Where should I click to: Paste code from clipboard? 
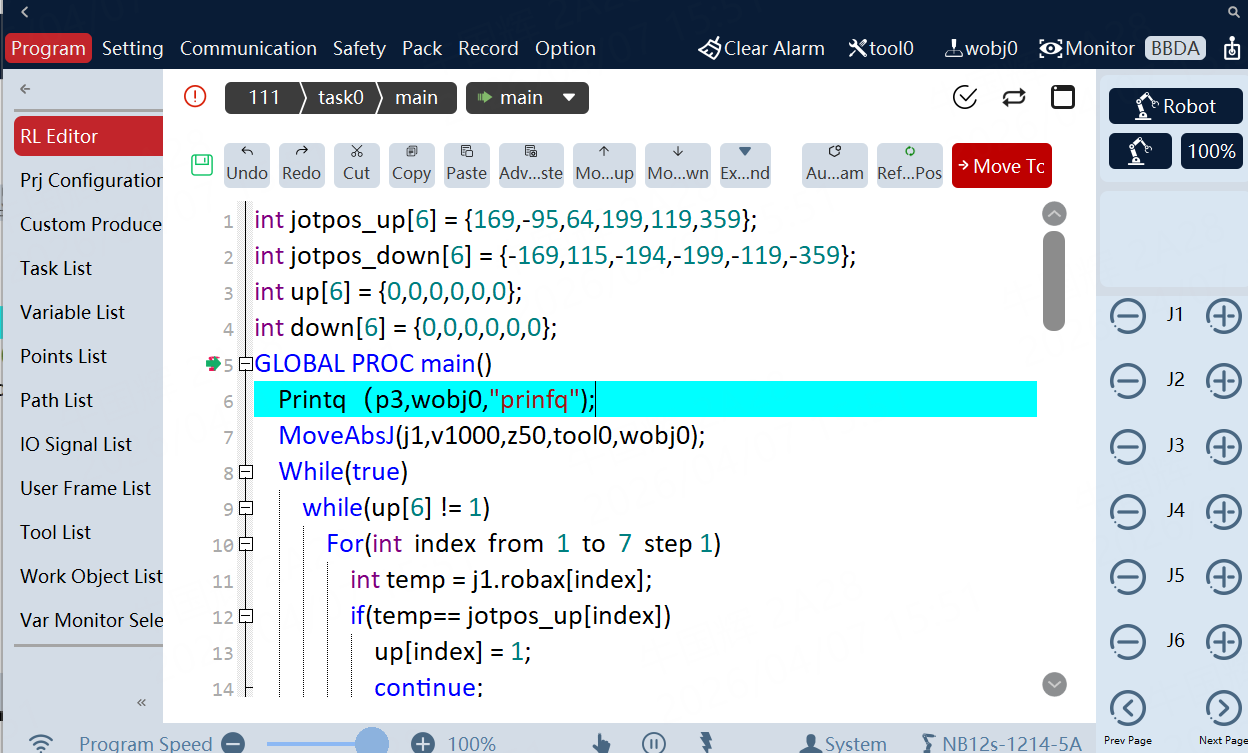pyautogui.click(x=466, y=164)
